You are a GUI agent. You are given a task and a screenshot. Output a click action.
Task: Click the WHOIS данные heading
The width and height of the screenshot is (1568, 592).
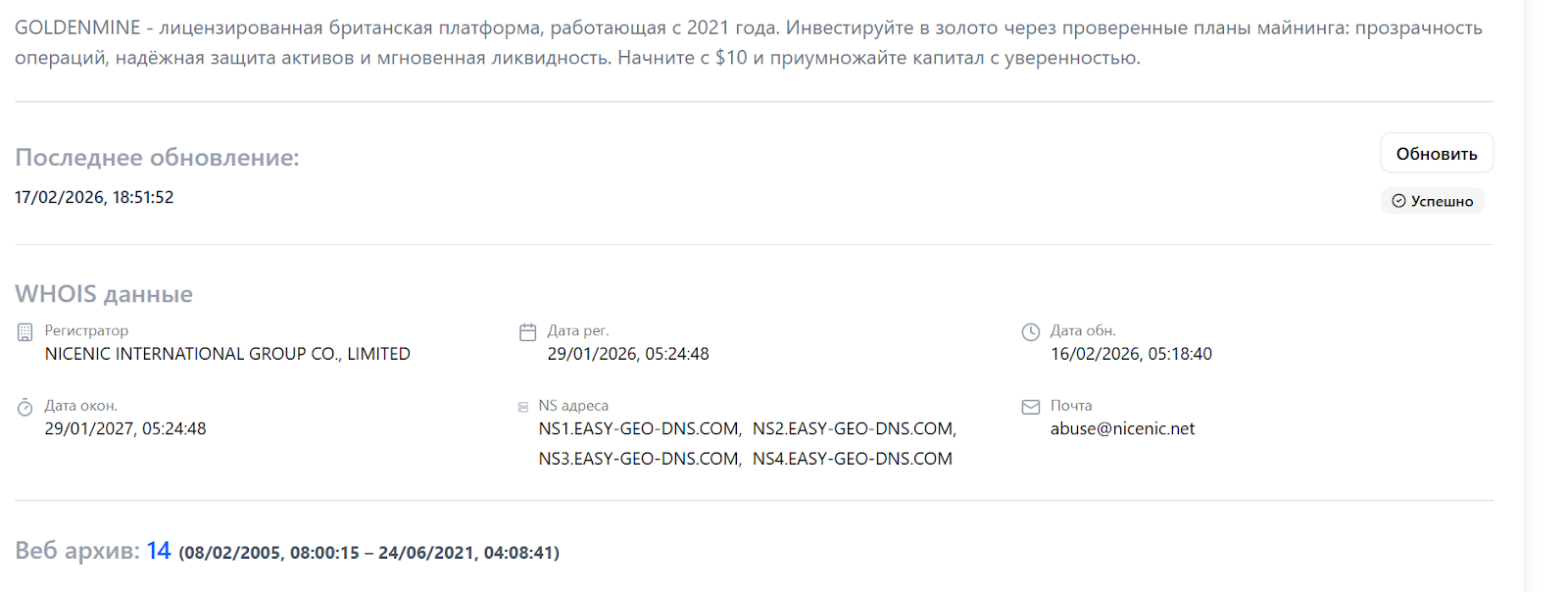[104, 294]
